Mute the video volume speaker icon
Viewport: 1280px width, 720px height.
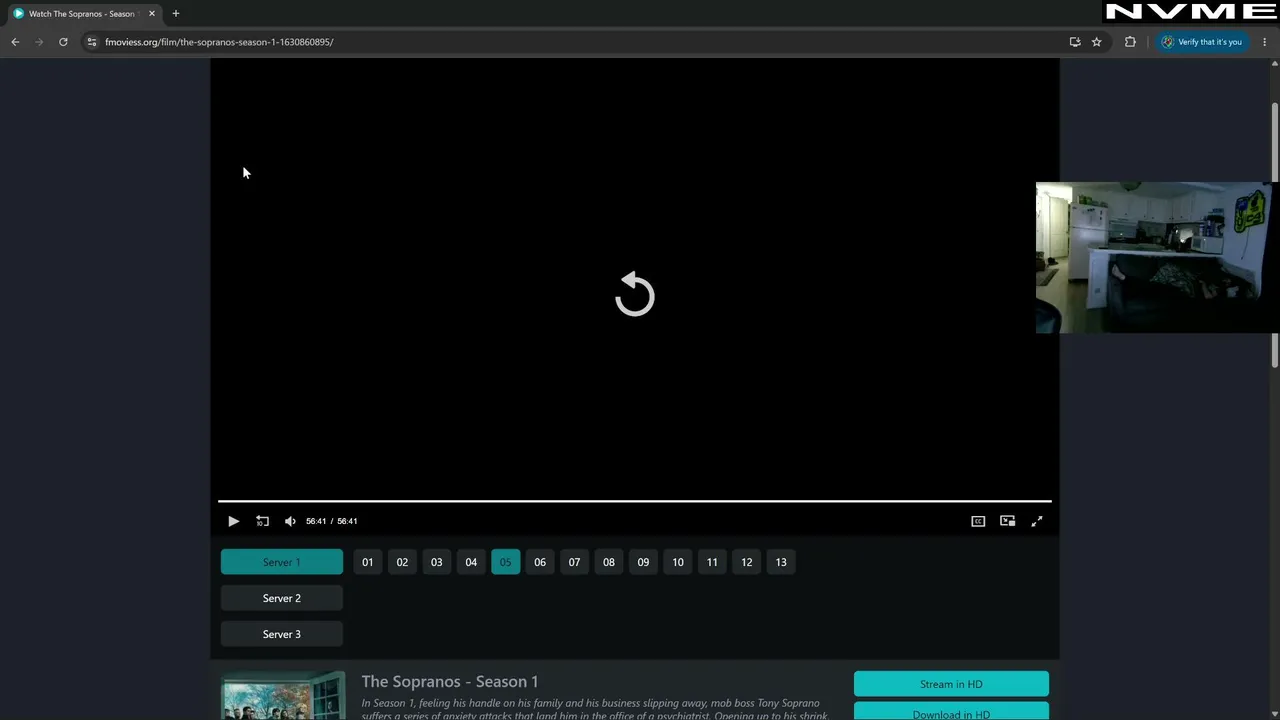coord(290,521)
